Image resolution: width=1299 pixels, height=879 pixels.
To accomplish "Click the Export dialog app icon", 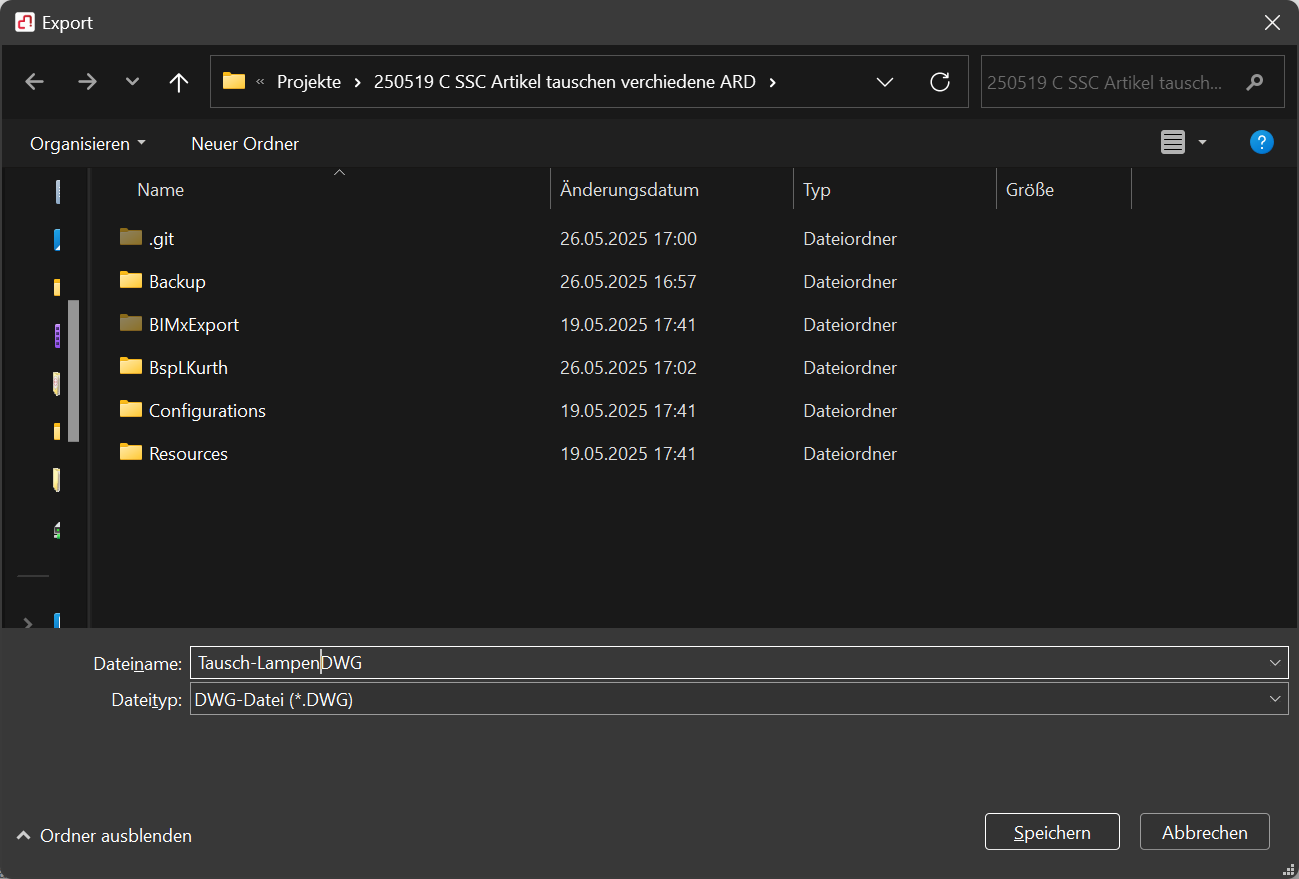I will (25, 22).
